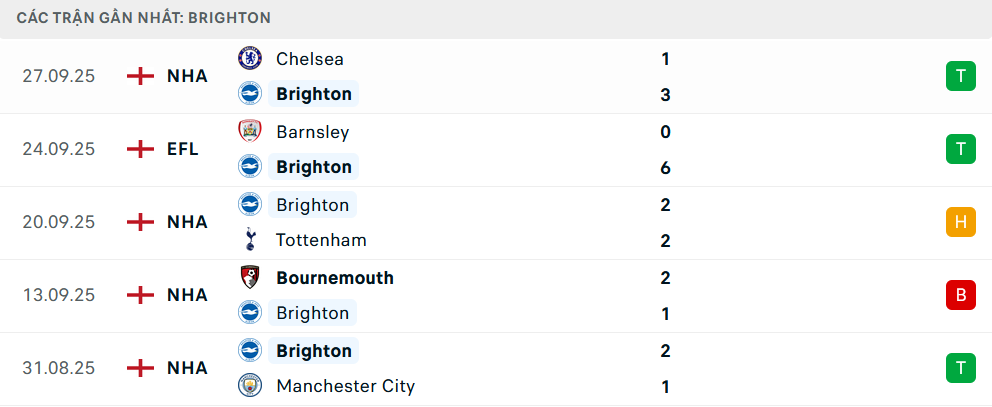Select the 31.08.25 match date
This screenshot has height=407, width=992.
pyautogui.click(x=59, y=368)
